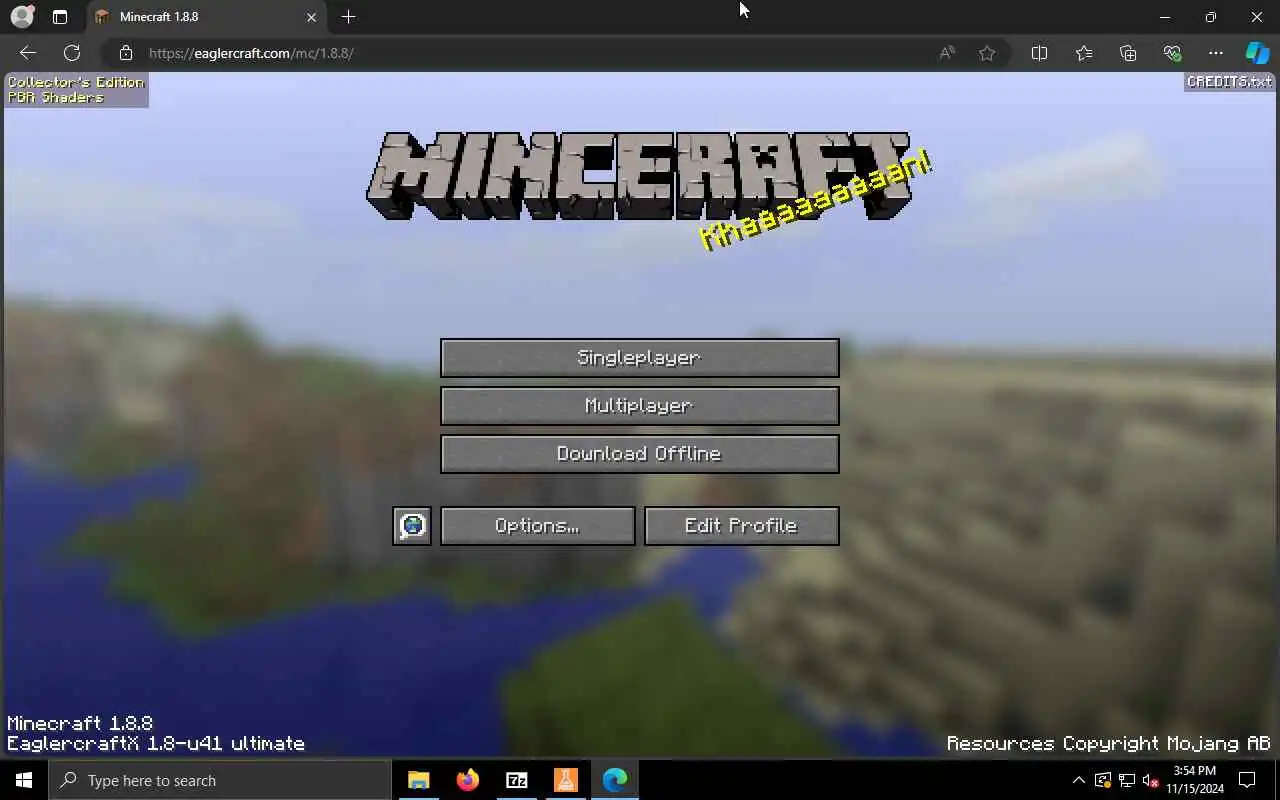Click Collector's Edition PBR Shaders label

click(76, 90)
